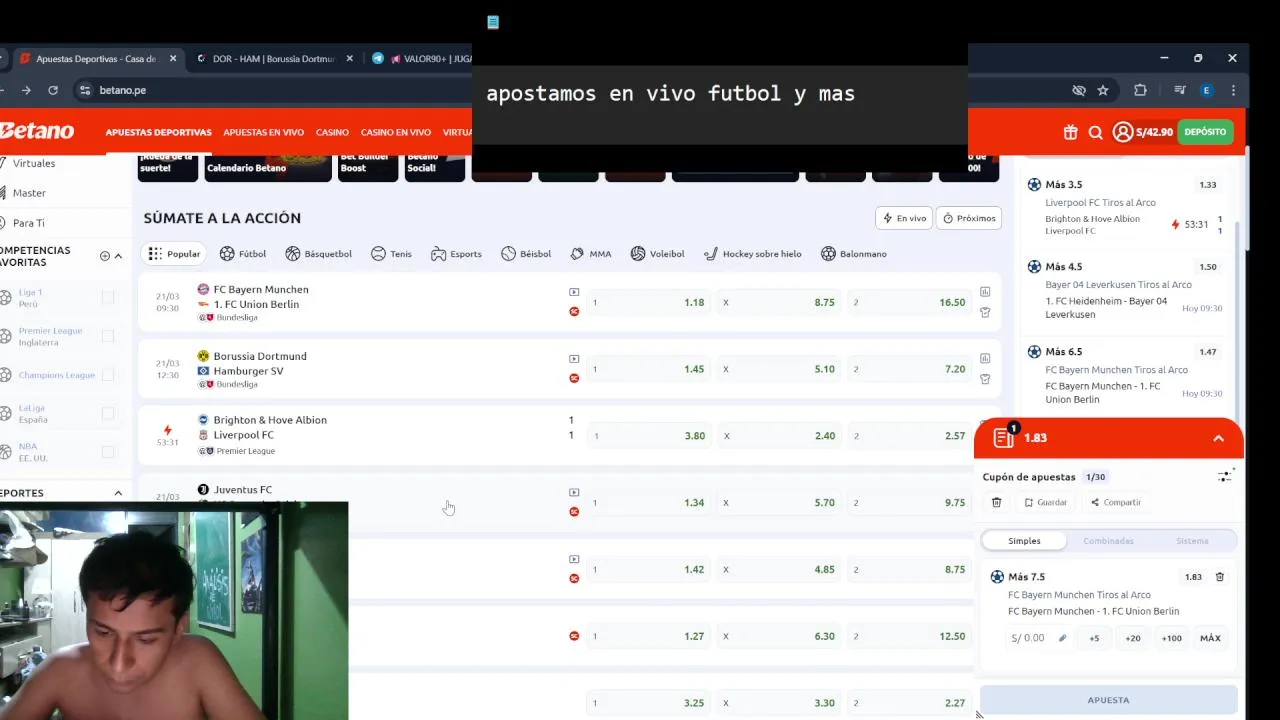
Task: Open the Betano logo home link
Action: tap(37, 131)
